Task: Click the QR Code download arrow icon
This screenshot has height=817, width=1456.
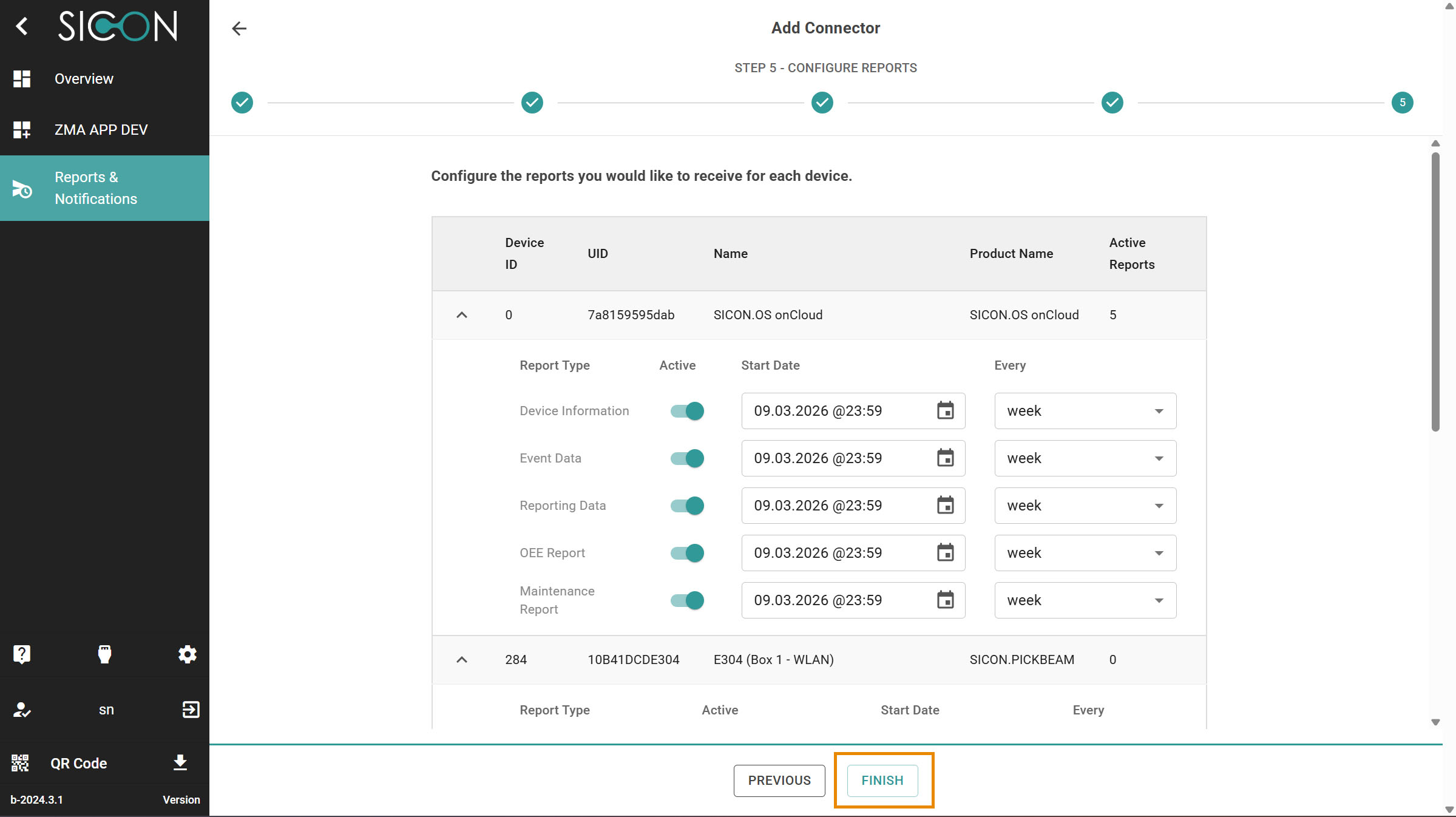Action: pos(180,763)
